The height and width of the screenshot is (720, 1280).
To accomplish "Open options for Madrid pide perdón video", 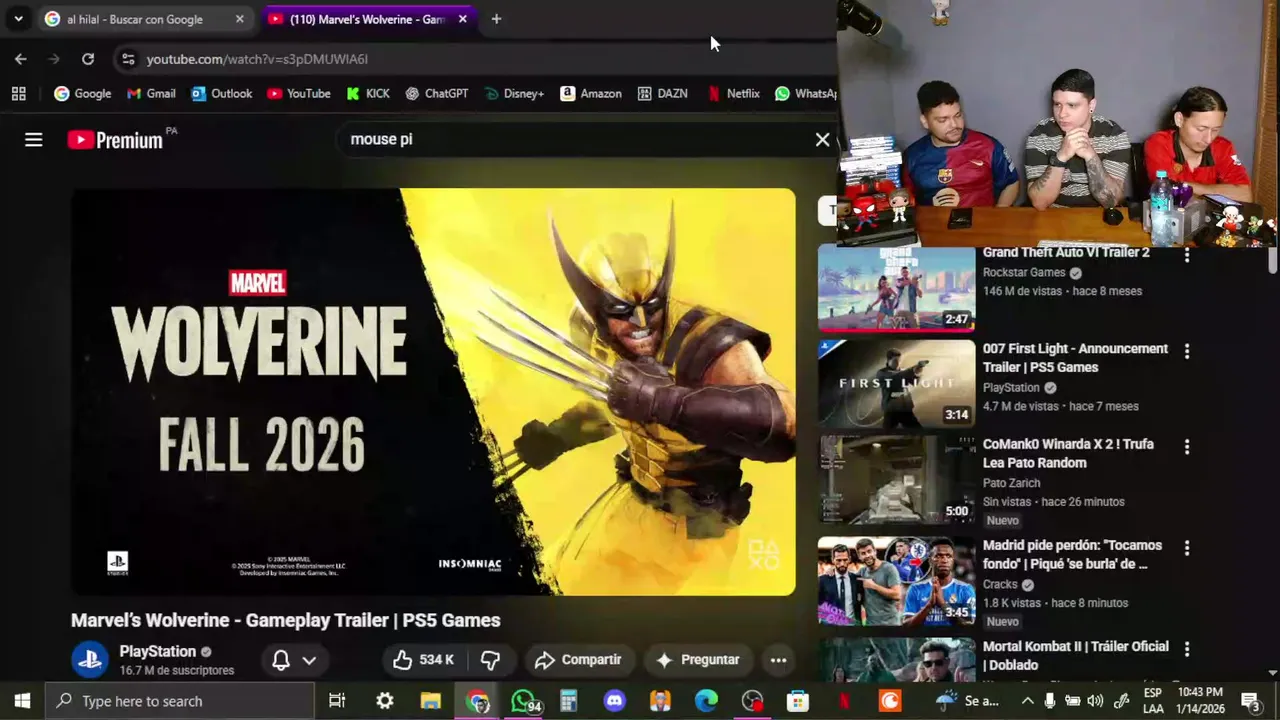I will (1187, 548).
